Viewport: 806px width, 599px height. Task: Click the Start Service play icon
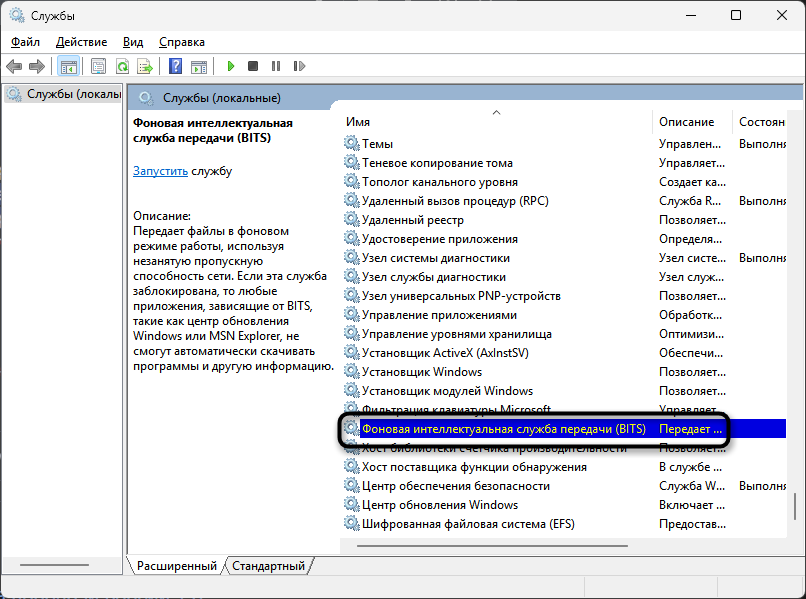coord(230,67)
